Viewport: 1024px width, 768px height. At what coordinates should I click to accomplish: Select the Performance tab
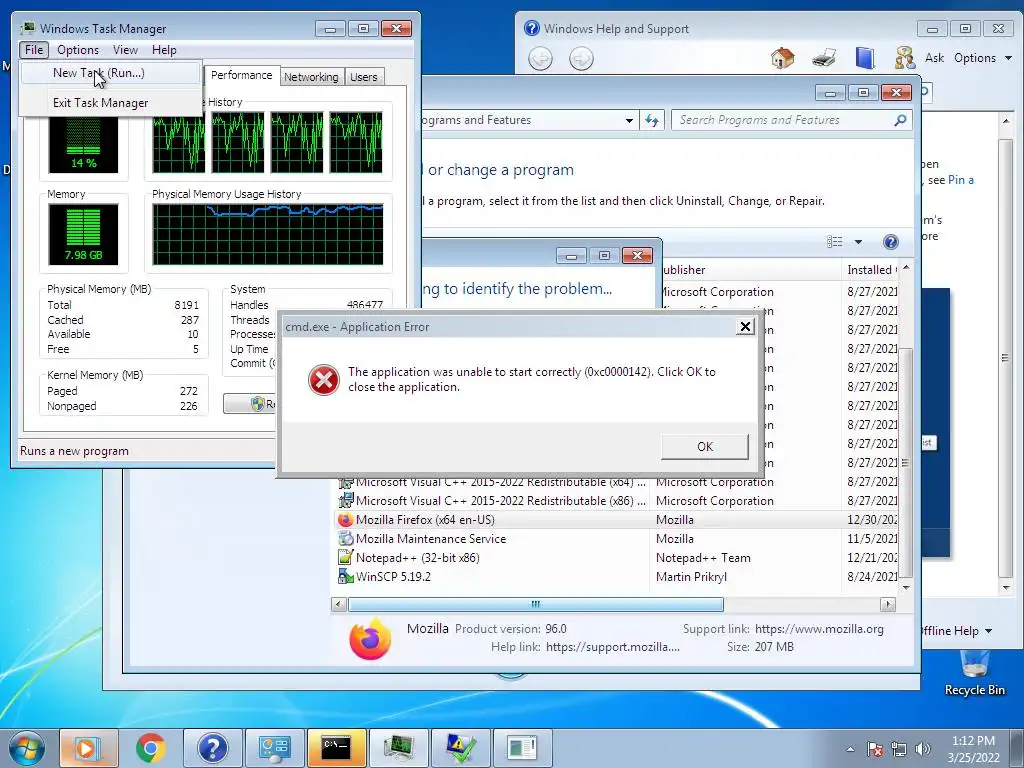tap(242, 75)
